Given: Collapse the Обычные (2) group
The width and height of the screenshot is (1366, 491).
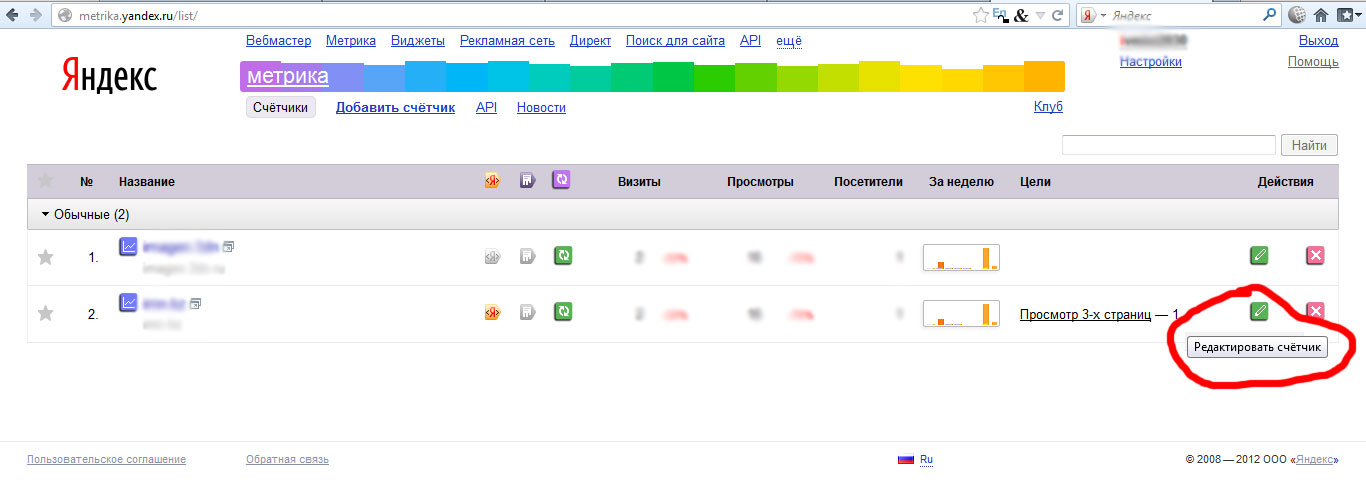Looking at the screenshot, I should click(85, 214).
